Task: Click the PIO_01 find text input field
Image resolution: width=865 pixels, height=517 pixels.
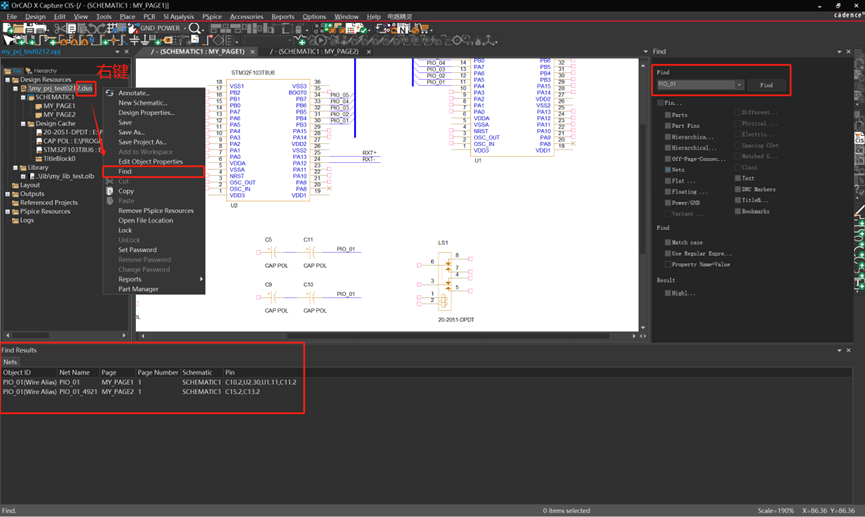Action: pos(696,84)
